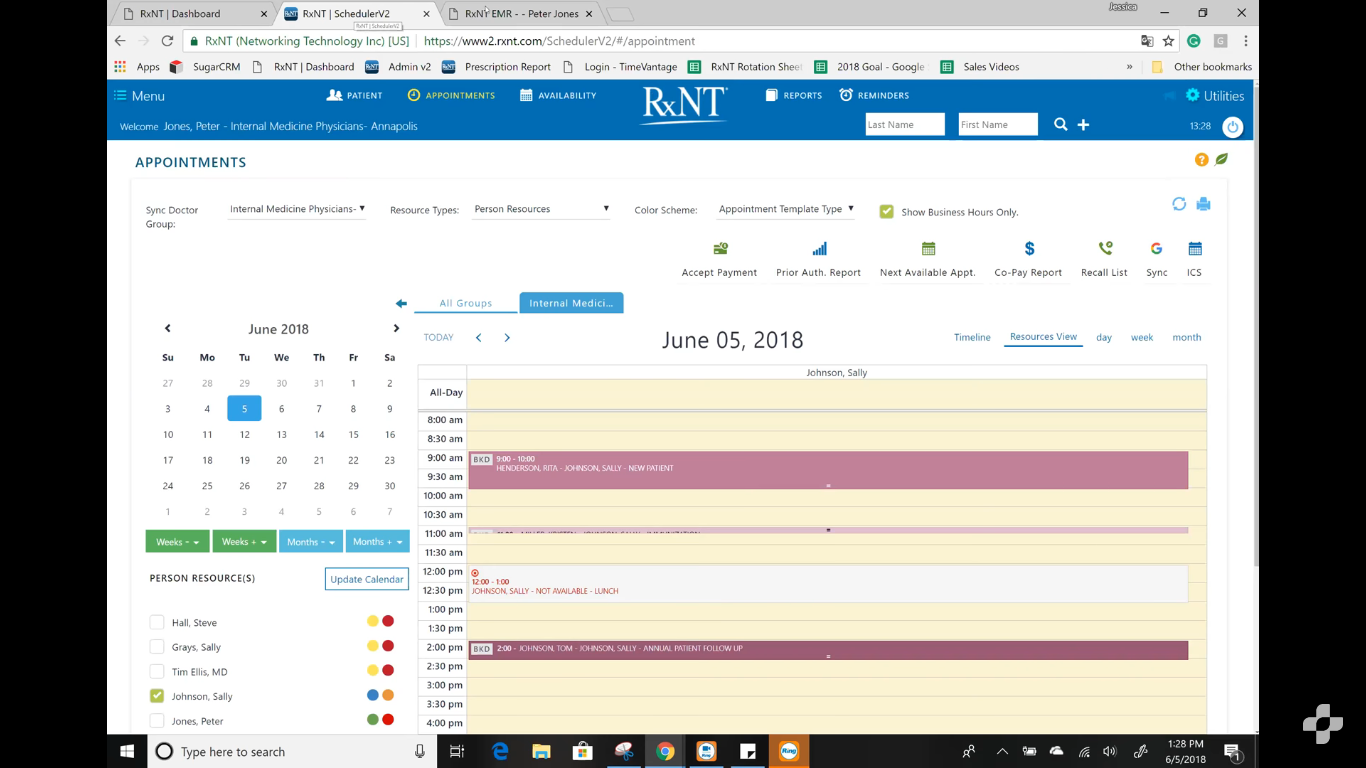Click the First Name search field

click(998, 125)
